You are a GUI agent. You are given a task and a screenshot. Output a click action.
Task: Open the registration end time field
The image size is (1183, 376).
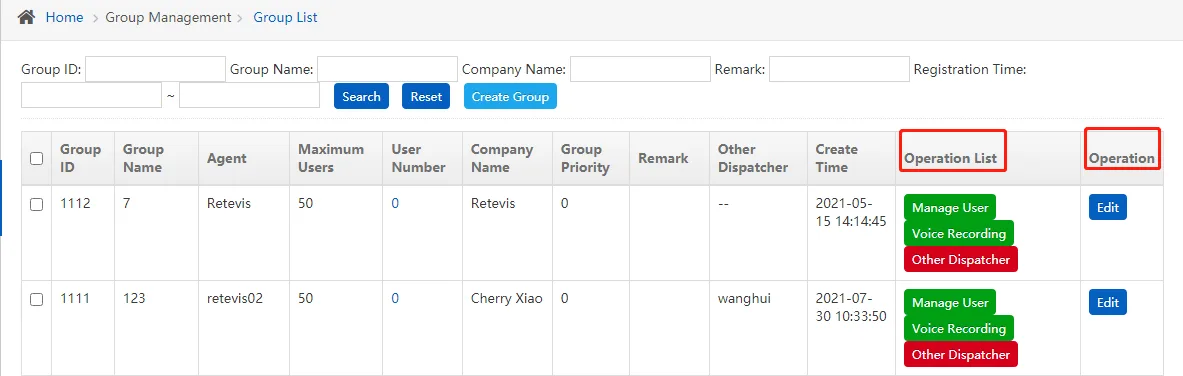[250, 96]
